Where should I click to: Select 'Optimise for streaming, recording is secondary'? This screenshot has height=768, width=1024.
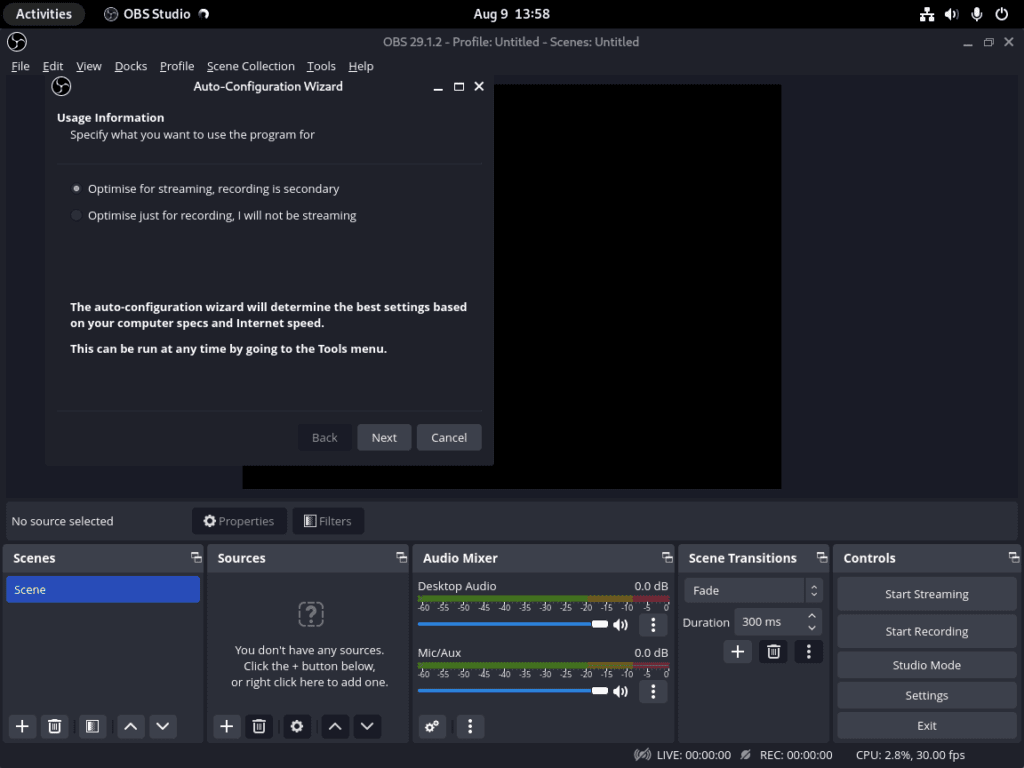tap(76, 188)
